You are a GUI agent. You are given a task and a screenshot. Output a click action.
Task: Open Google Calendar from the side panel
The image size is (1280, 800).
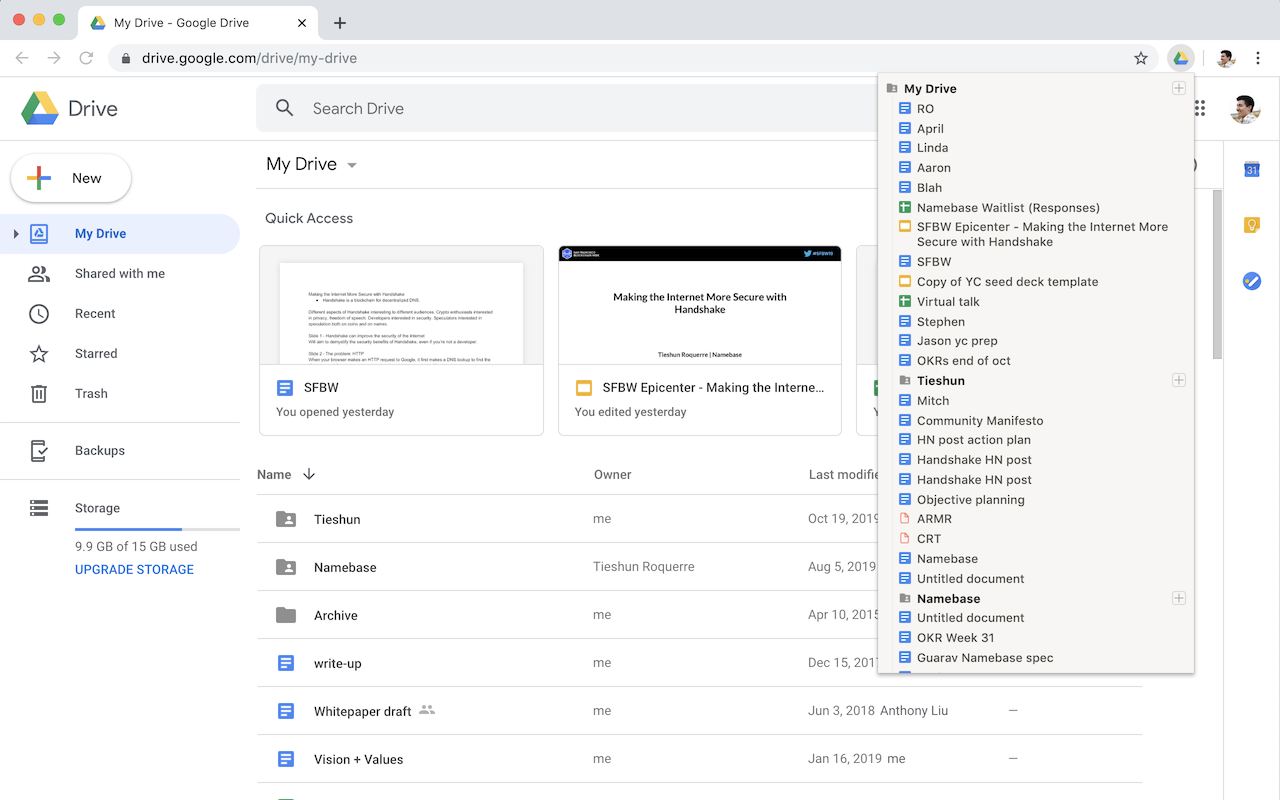coord(1251,170)
